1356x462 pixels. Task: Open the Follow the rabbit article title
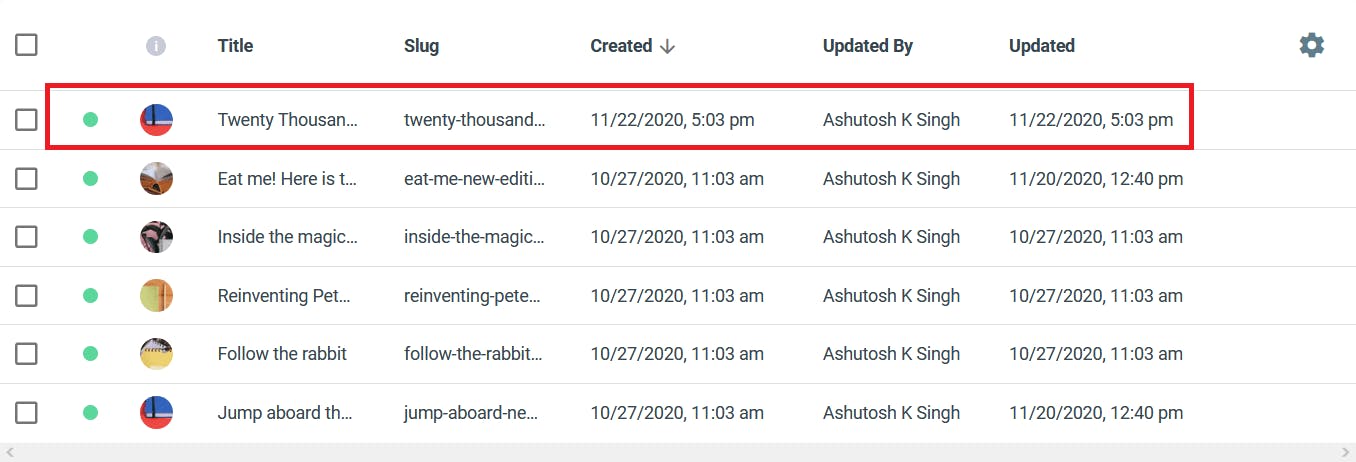(282, 353)
